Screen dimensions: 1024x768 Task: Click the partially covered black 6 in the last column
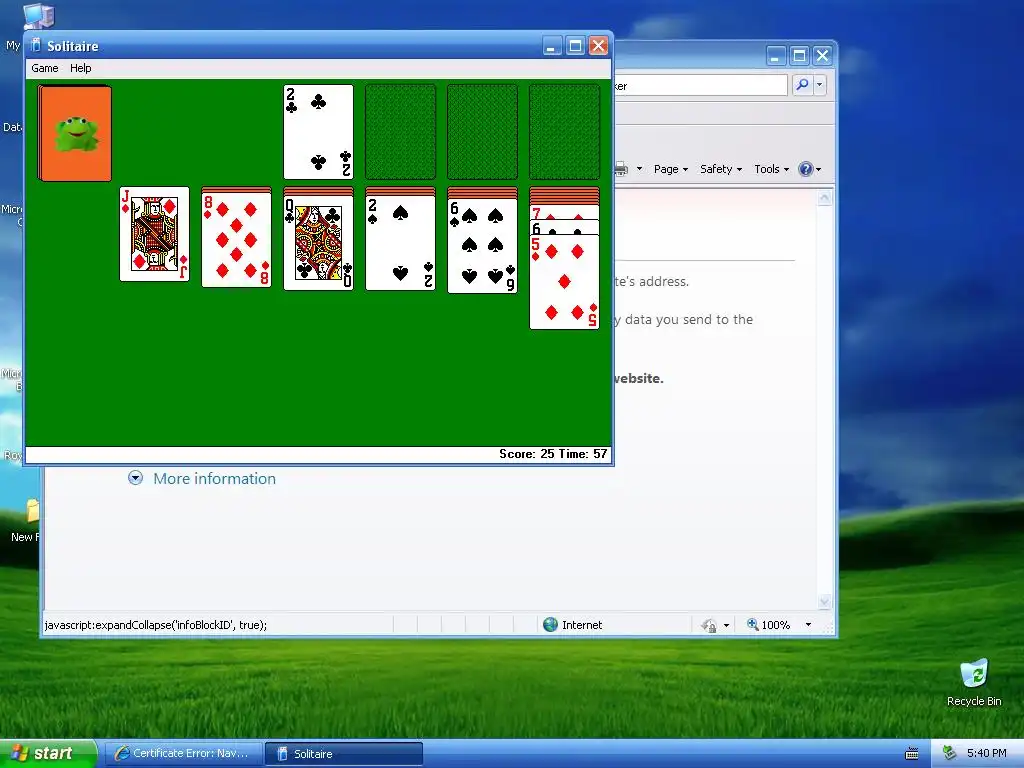click(564, 227)
